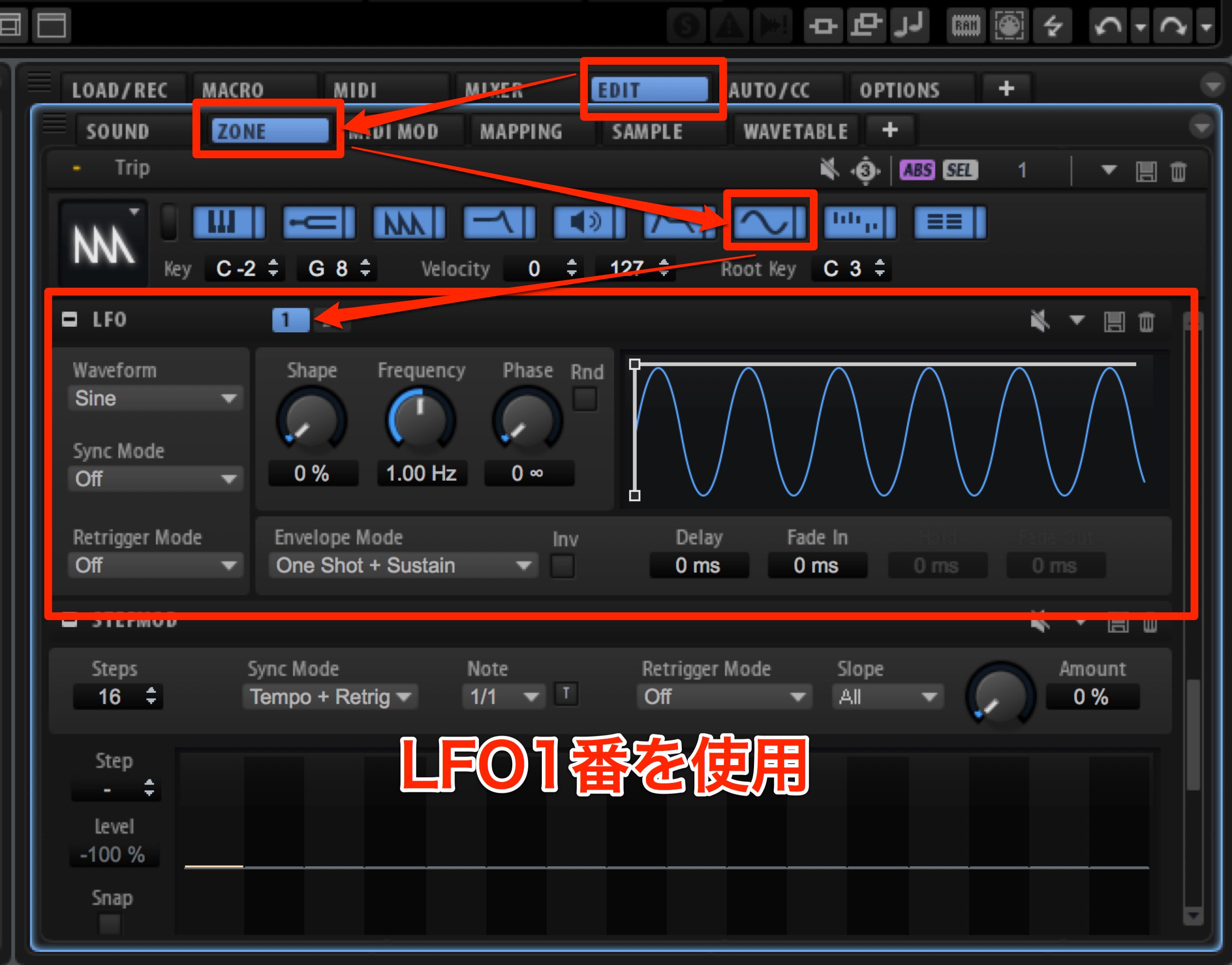Open the zone type sawtooth selector
Screen dimensions: 1232x965
[x=103, y=243]
